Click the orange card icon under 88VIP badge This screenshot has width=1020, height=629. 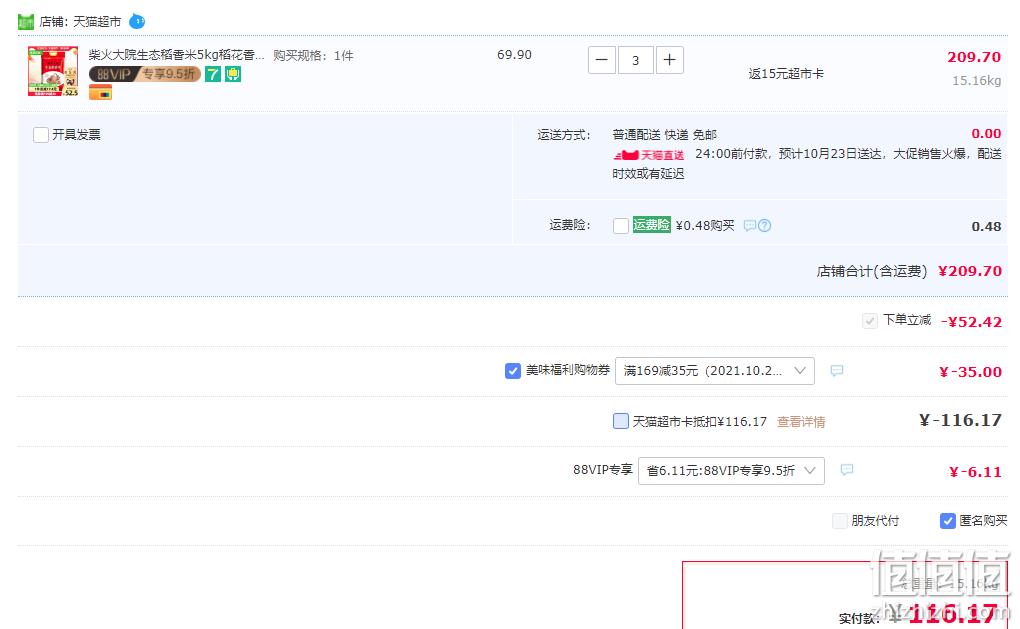tap(100, 93)
